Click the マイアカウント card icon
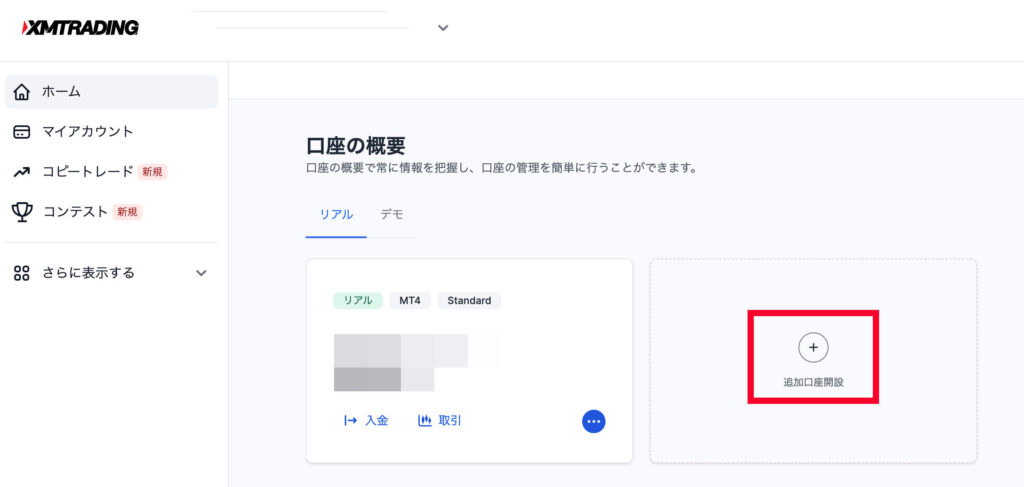Viewport: 1024px width, 487px height. (x=22, y=132)
